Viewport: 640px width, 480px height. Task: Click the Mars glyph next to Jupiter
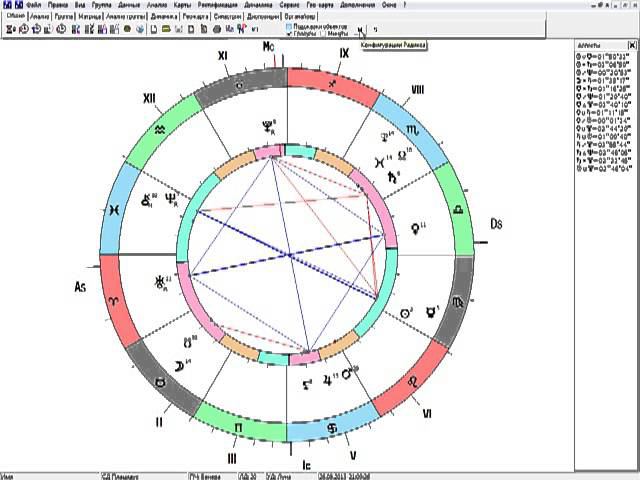347,373
